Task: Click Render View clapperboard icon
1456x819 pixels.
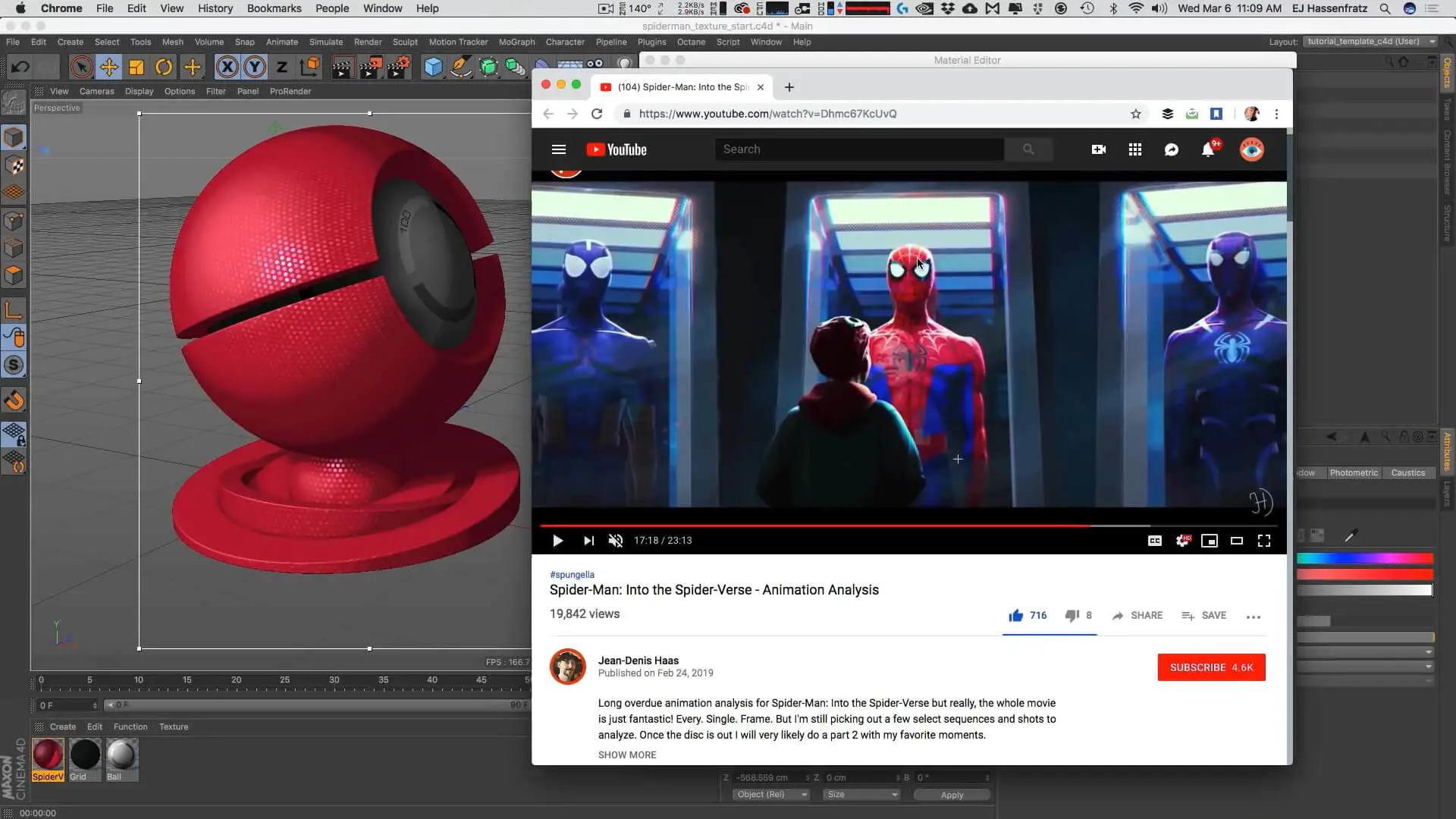Action: tap(342, 67)
